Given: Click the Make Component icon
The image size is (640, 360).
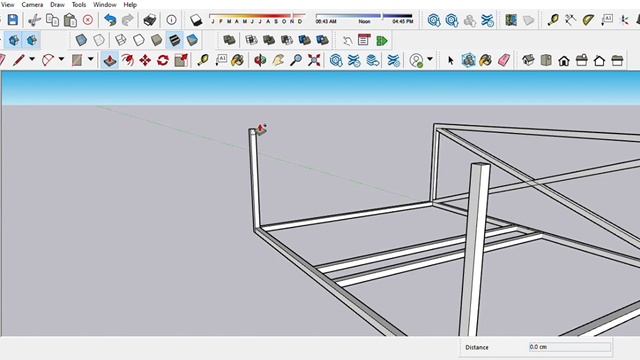Looking at the screenshot, I should click(469, 60).
